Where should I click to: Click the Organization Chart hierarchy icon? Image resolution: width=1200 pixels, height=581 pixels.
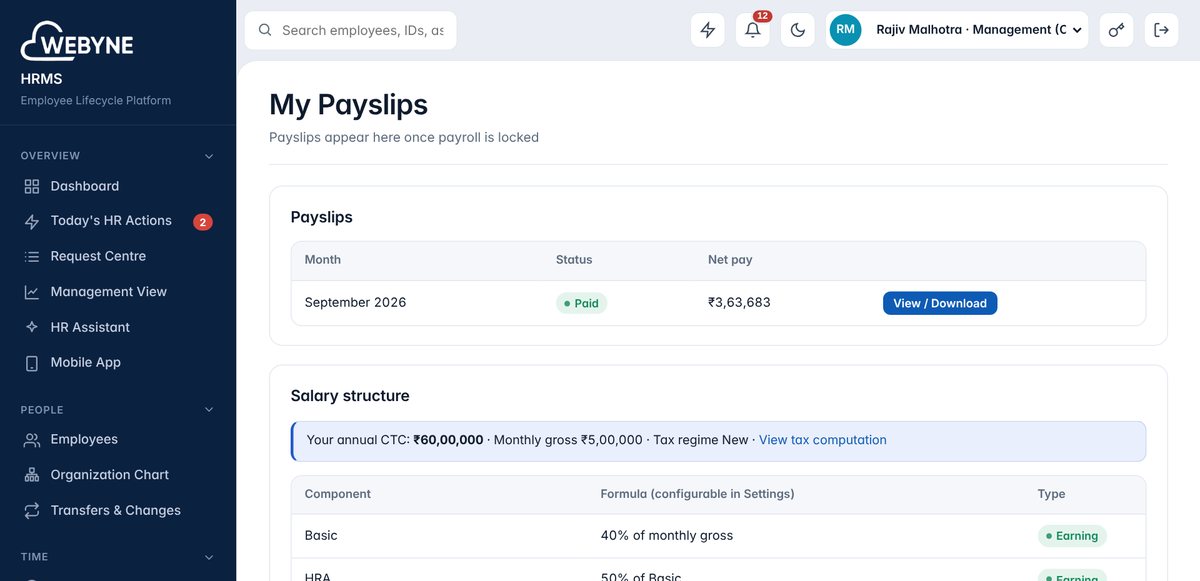32,475
